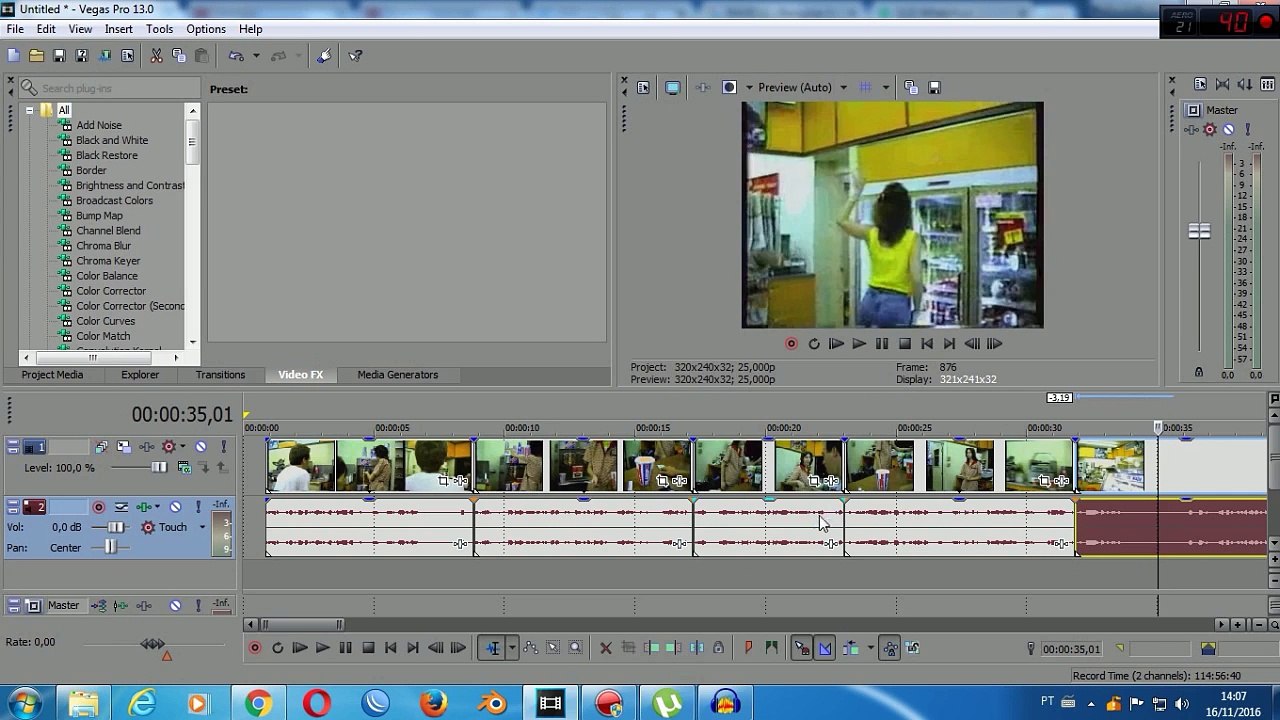Viewport: 1280px width, 720px height.
Task: Adjust video track Level slider
Action: [x=159, y=467]
